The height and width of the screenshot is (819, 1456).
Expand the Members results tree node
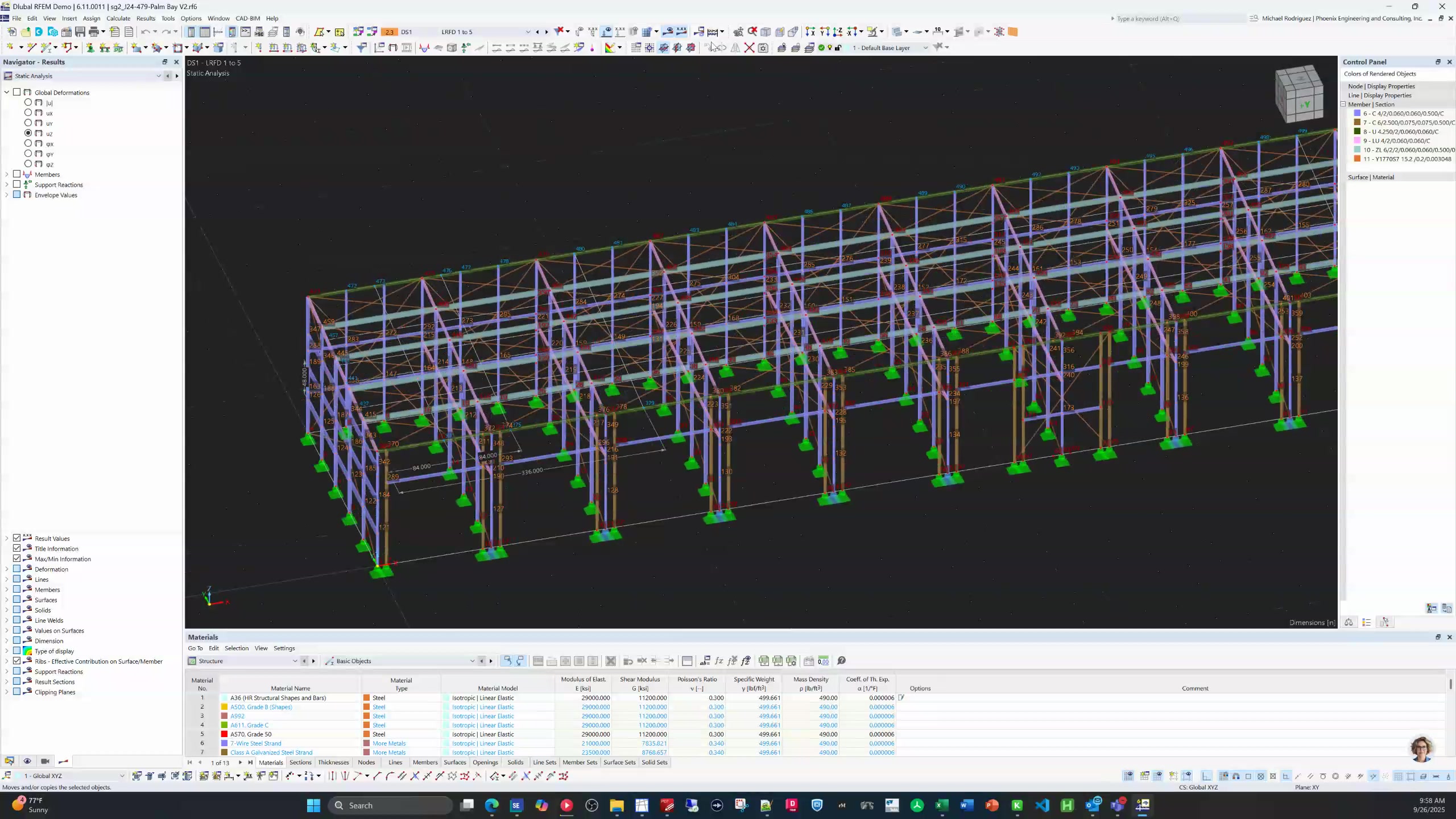coord(7,175)
